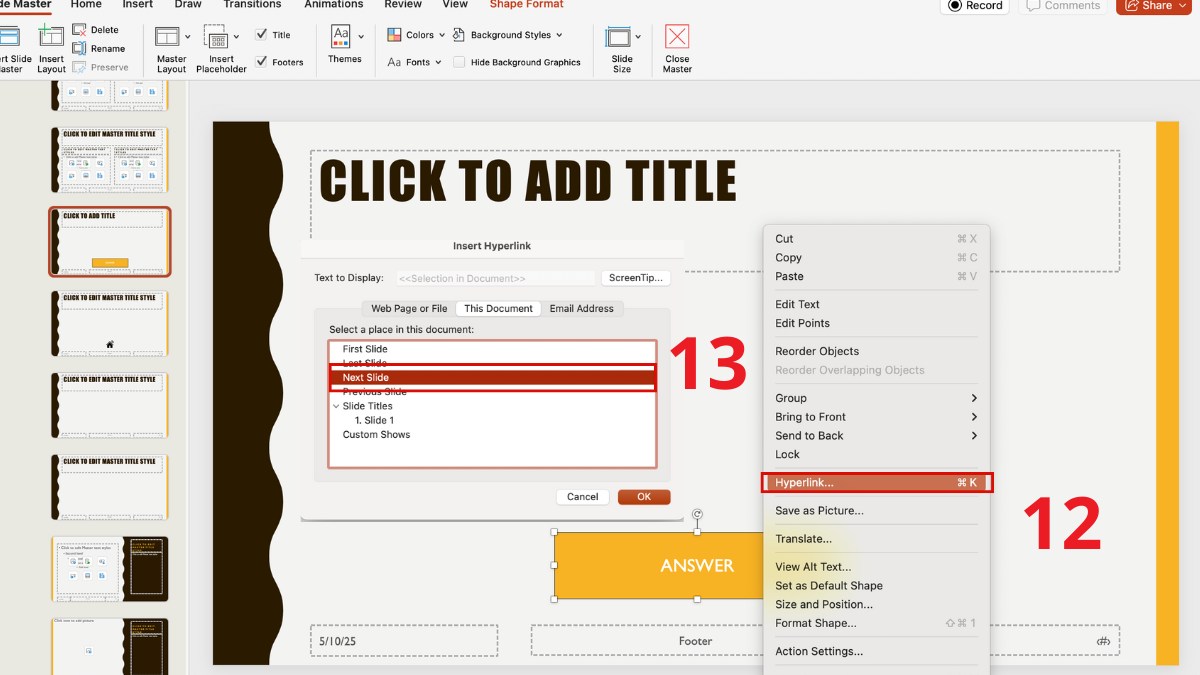Select Web Page or File tab
Viewport: 1200px width, 675px height.
[x=409, y=309]
